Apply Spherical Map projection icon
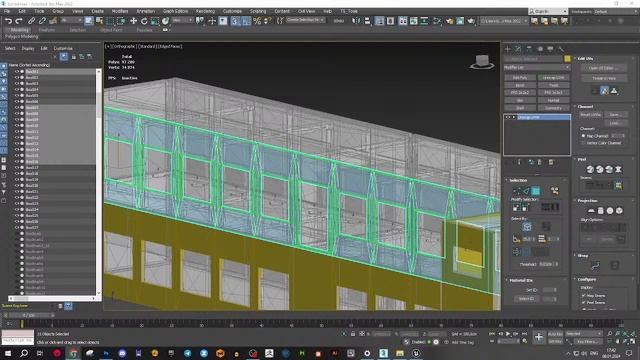This screenshot has height=360, width=640. (610, 210)
